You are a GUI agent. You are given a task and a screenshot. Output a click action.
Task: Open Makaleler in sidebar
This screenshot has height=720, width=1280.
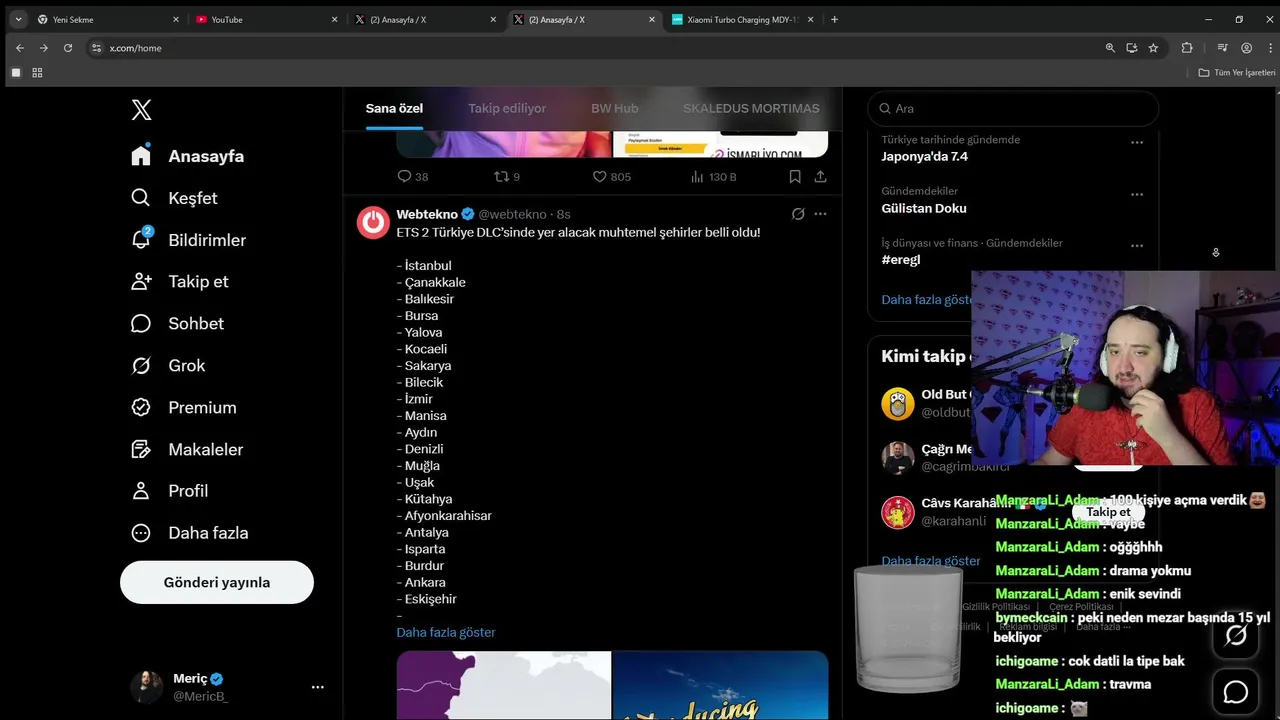187,449
